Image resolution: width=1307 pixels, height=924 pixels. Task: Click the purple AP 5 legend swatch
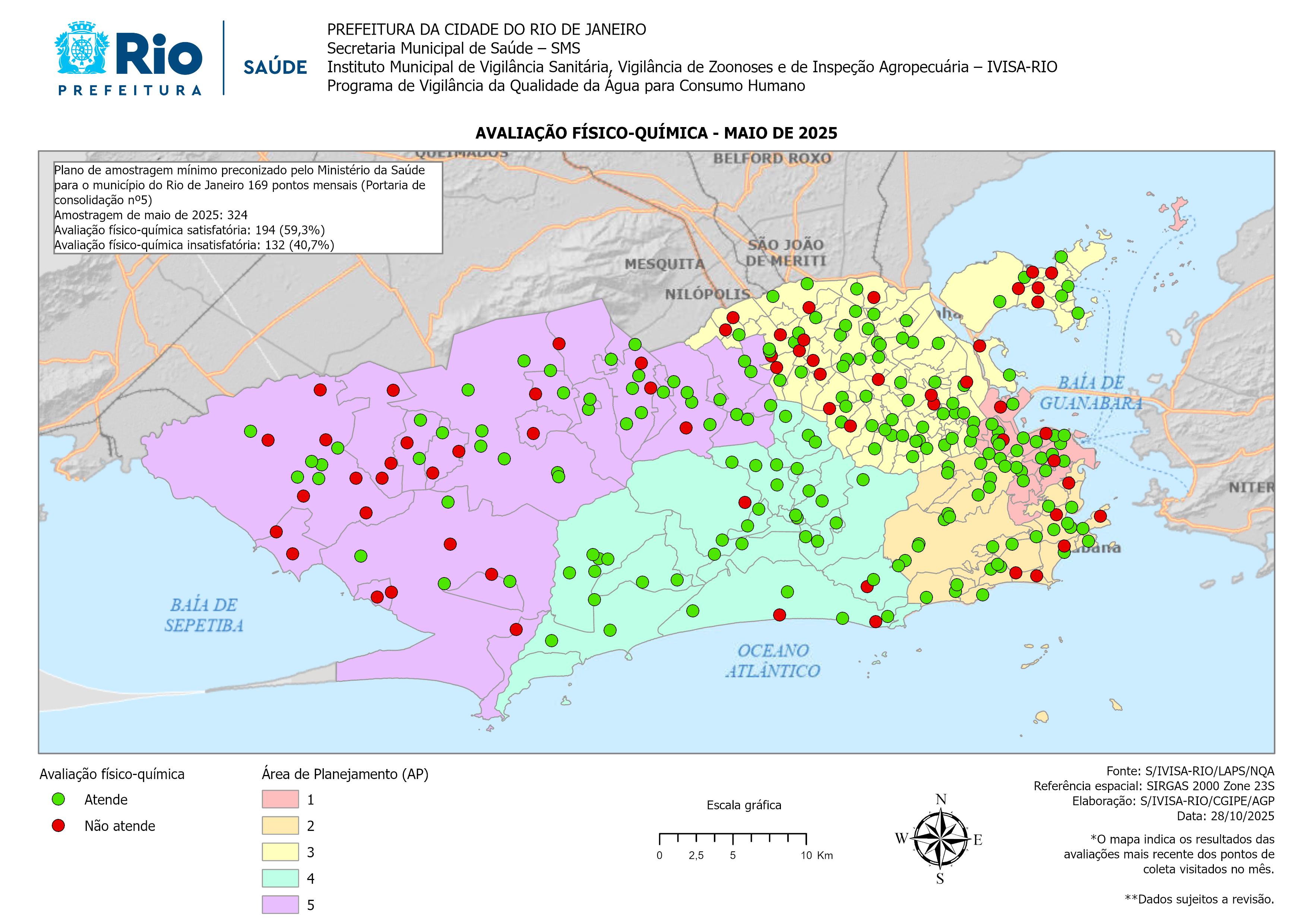(x=280, y=905)
